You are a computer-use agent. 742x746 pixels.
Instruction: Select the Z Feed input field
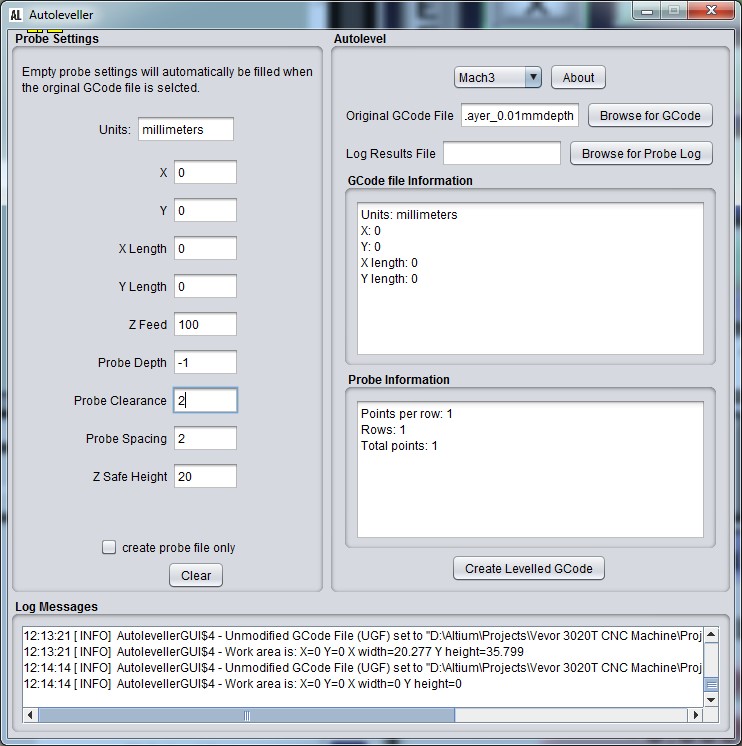click(x=205, y=324)
